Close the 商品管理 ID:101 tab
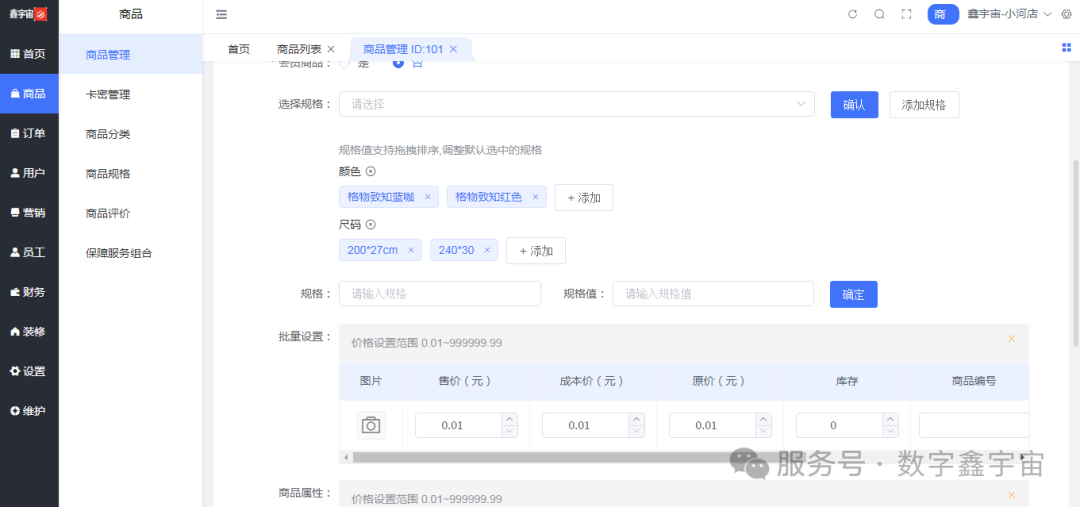The height and width of the screenshot is (507, 1080). click(453, 49)
